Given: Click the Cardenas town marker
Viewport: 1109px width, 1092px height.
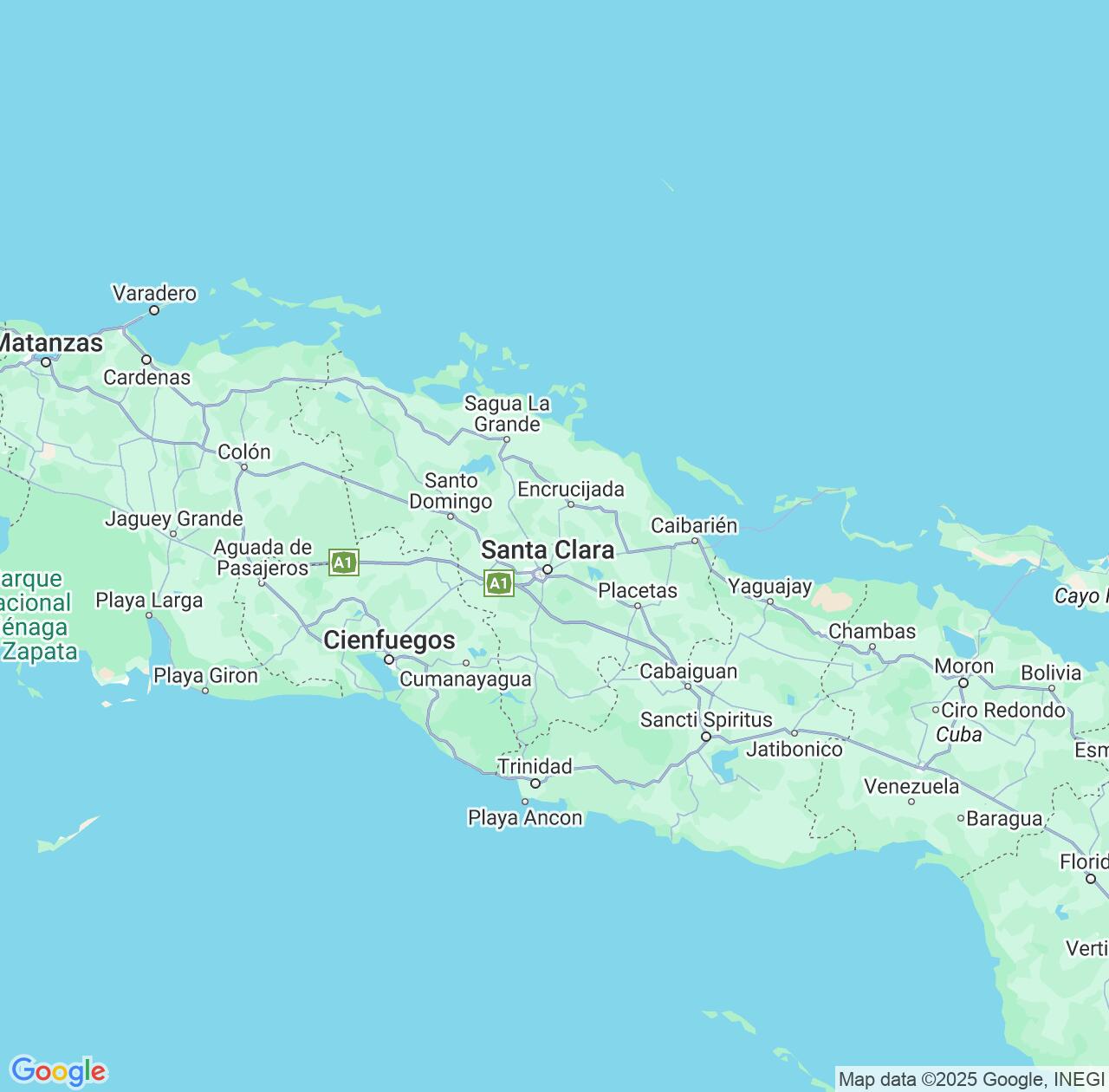Looking at the screenshot, I should [x=146, y=360].
